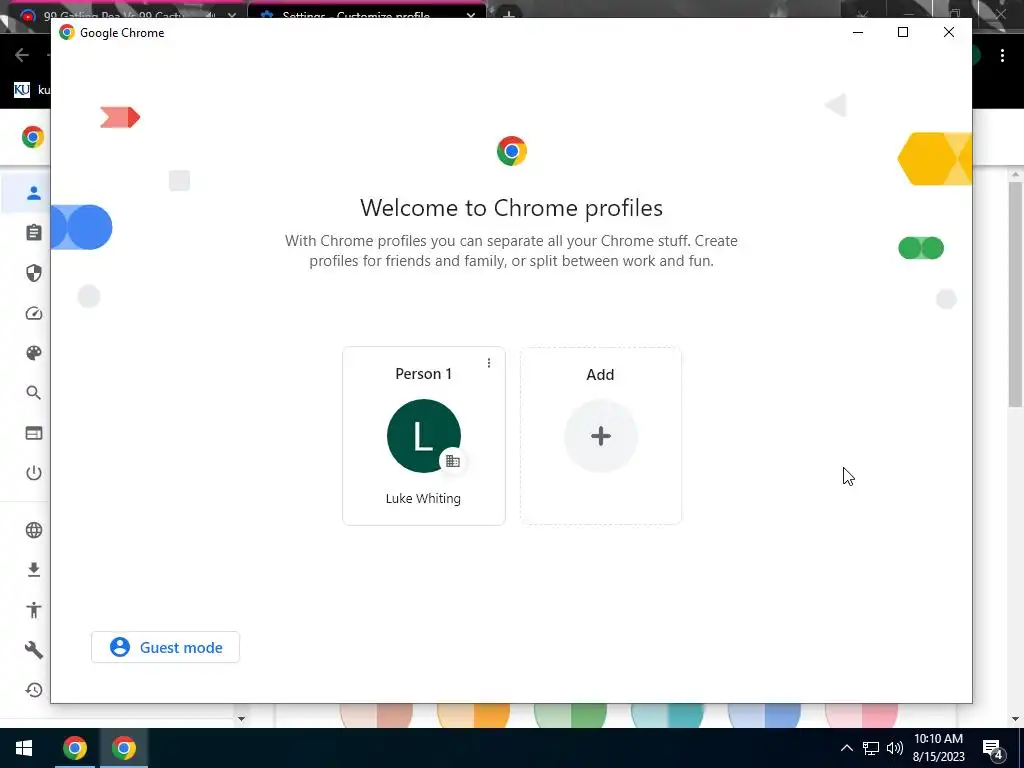Switch to first Chrome taskbar icon
The width and height of the screenshot is (1024, 768).
click(x=74, y=748)
